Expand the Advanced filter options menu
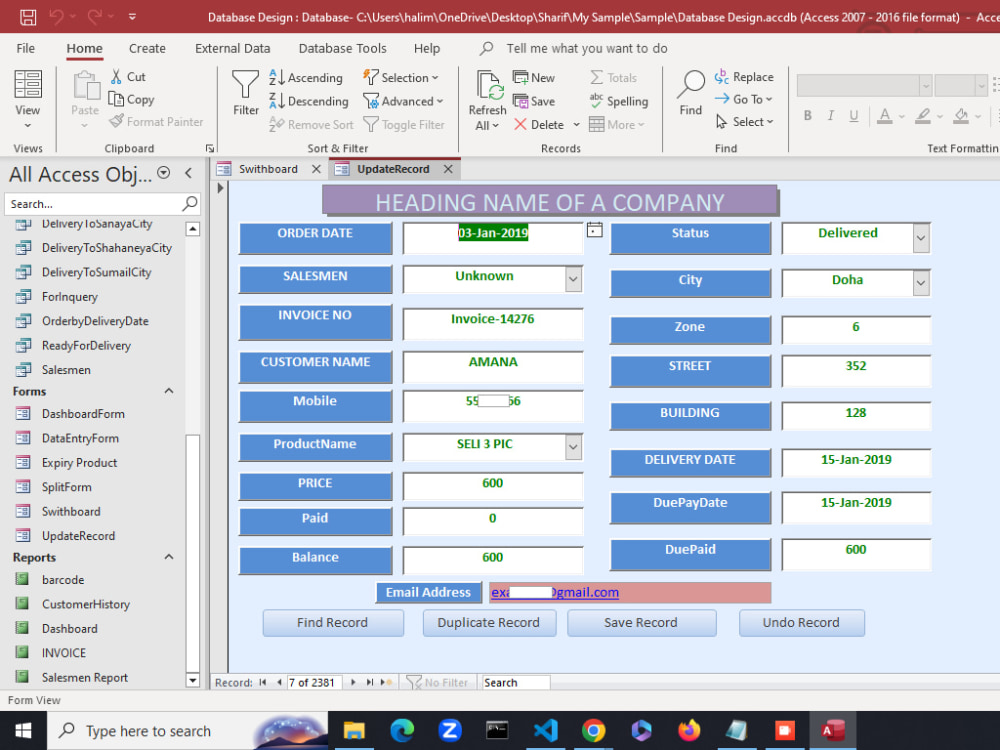1000x750 pixels. click(404, 100)
